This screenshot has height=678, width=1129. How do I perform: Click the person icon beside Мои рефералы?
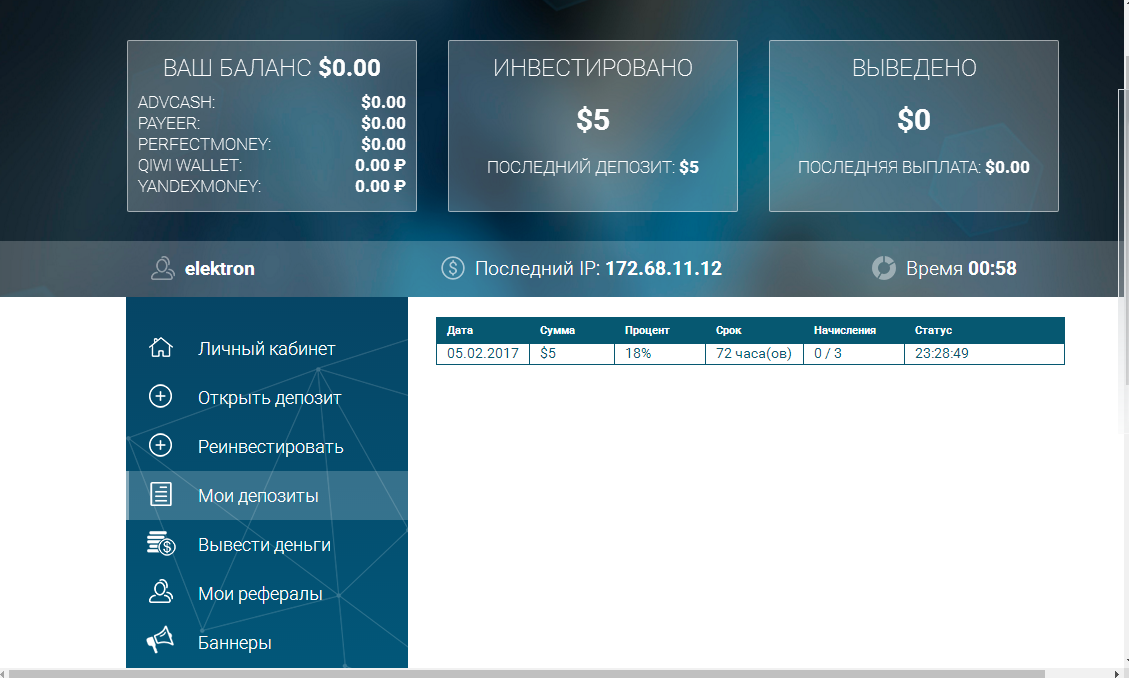point(160,593)
